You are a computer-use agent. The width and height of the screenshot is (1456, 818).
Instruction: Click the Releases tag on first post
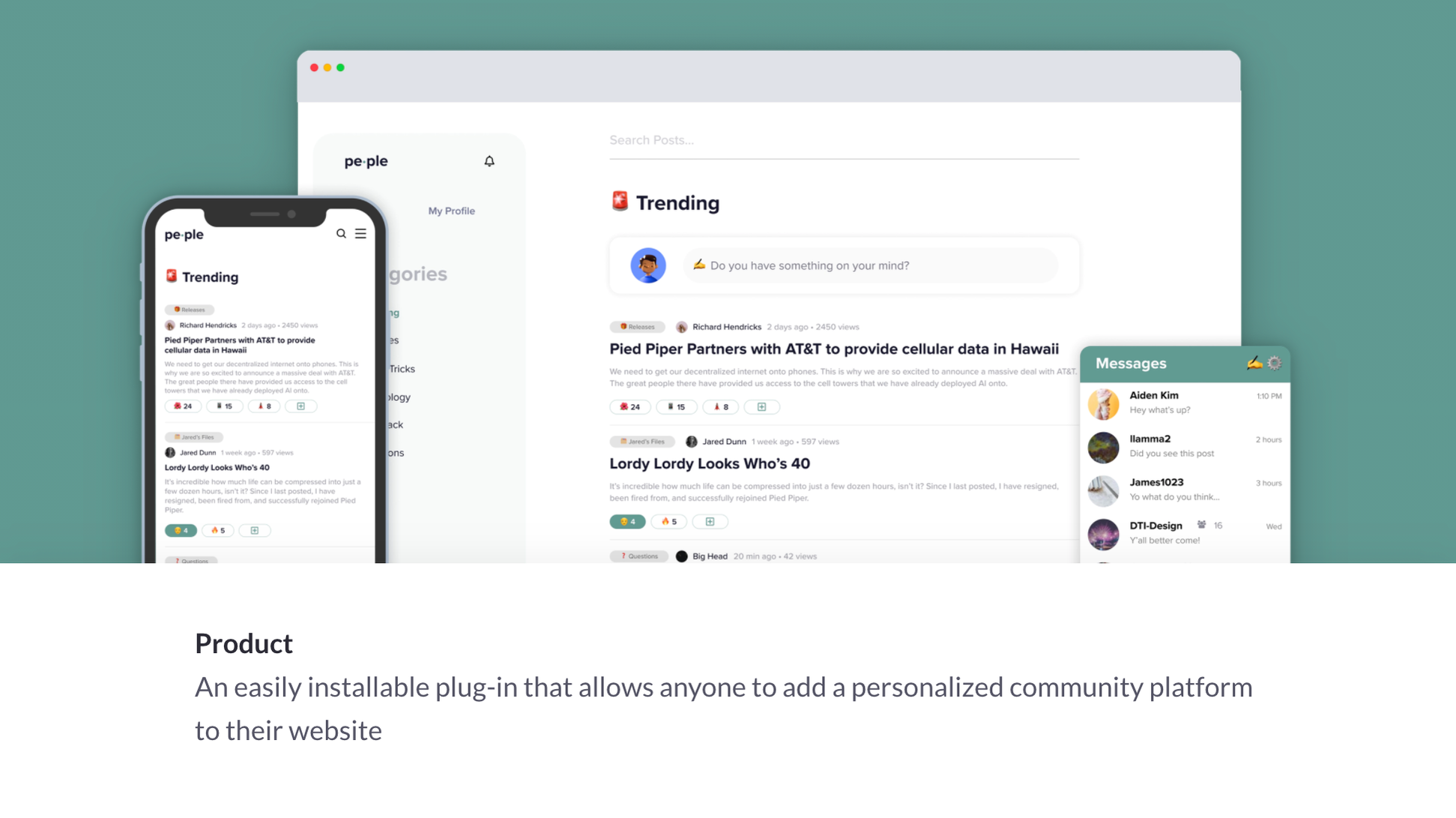[x=637, y=328]
